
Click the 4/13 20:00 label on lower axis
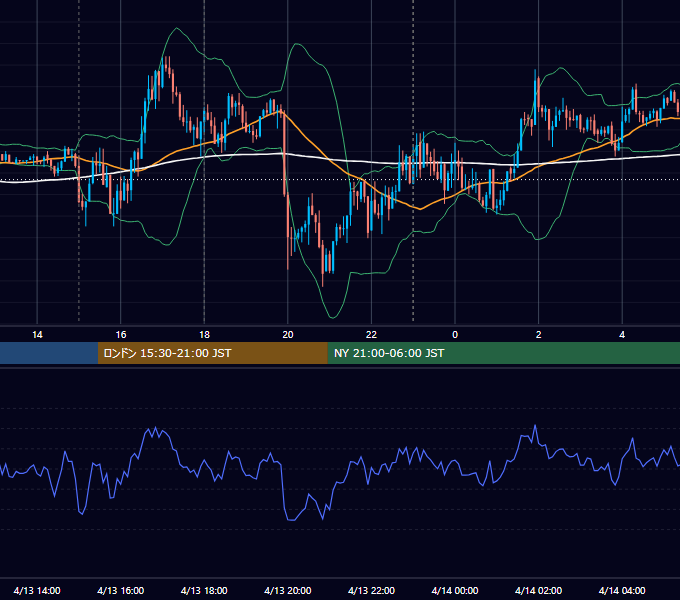coord(288,590)
